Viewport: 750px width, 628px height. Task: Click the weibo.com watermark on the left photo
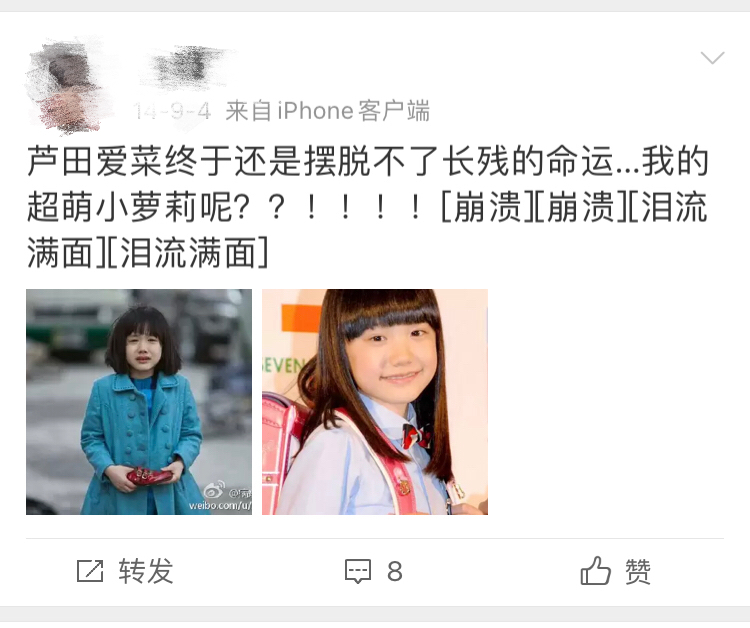(220, 505)
